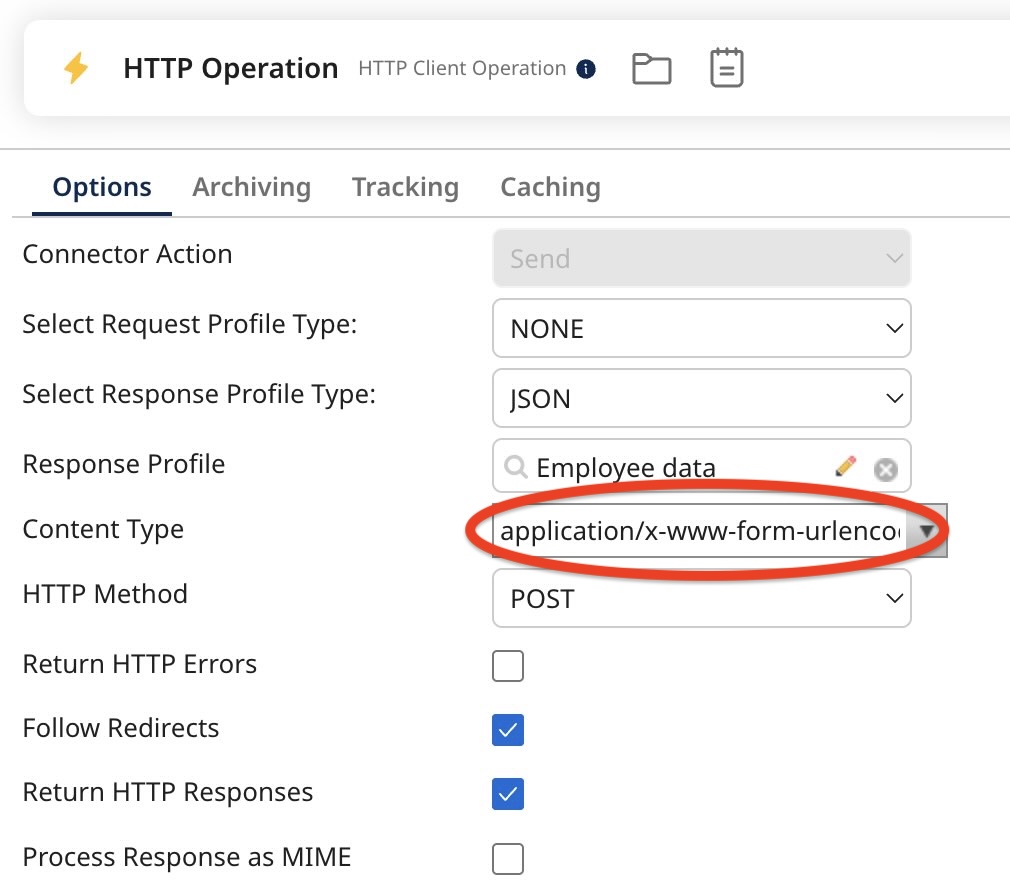Click the lightning bolt HTTP Operation icon

point(76,69)
